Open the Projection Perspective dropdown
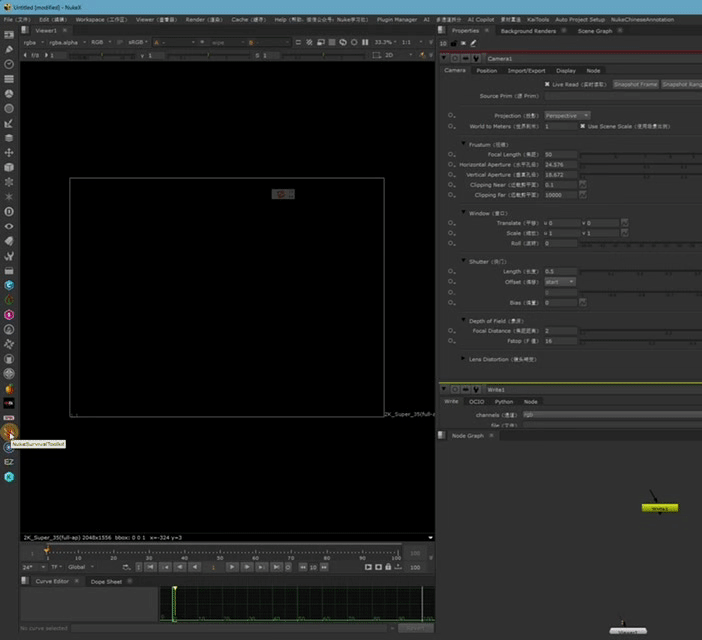This screenshot has height=640, width=702. pos(567,115)
